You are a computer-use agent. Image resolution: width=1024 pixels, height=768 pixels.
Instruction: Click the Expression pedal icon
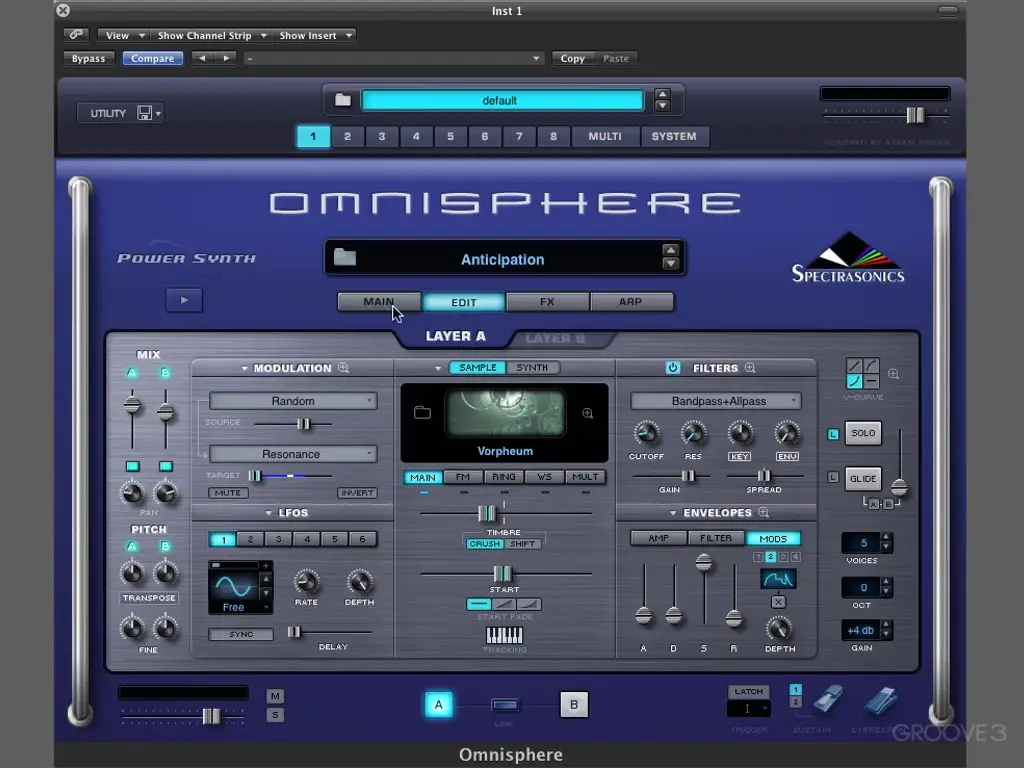click(x=881, y=701)
